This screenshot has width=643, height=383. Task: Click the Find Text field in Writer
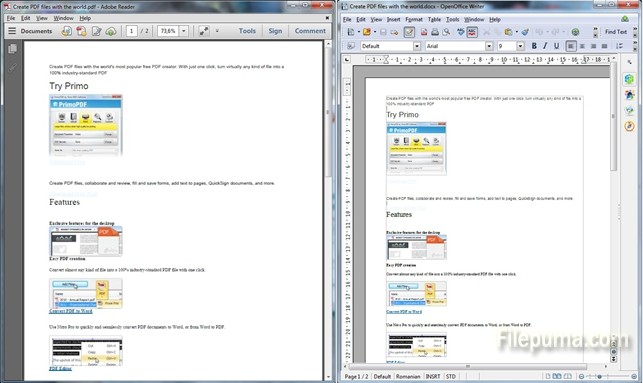click(616, 32)
